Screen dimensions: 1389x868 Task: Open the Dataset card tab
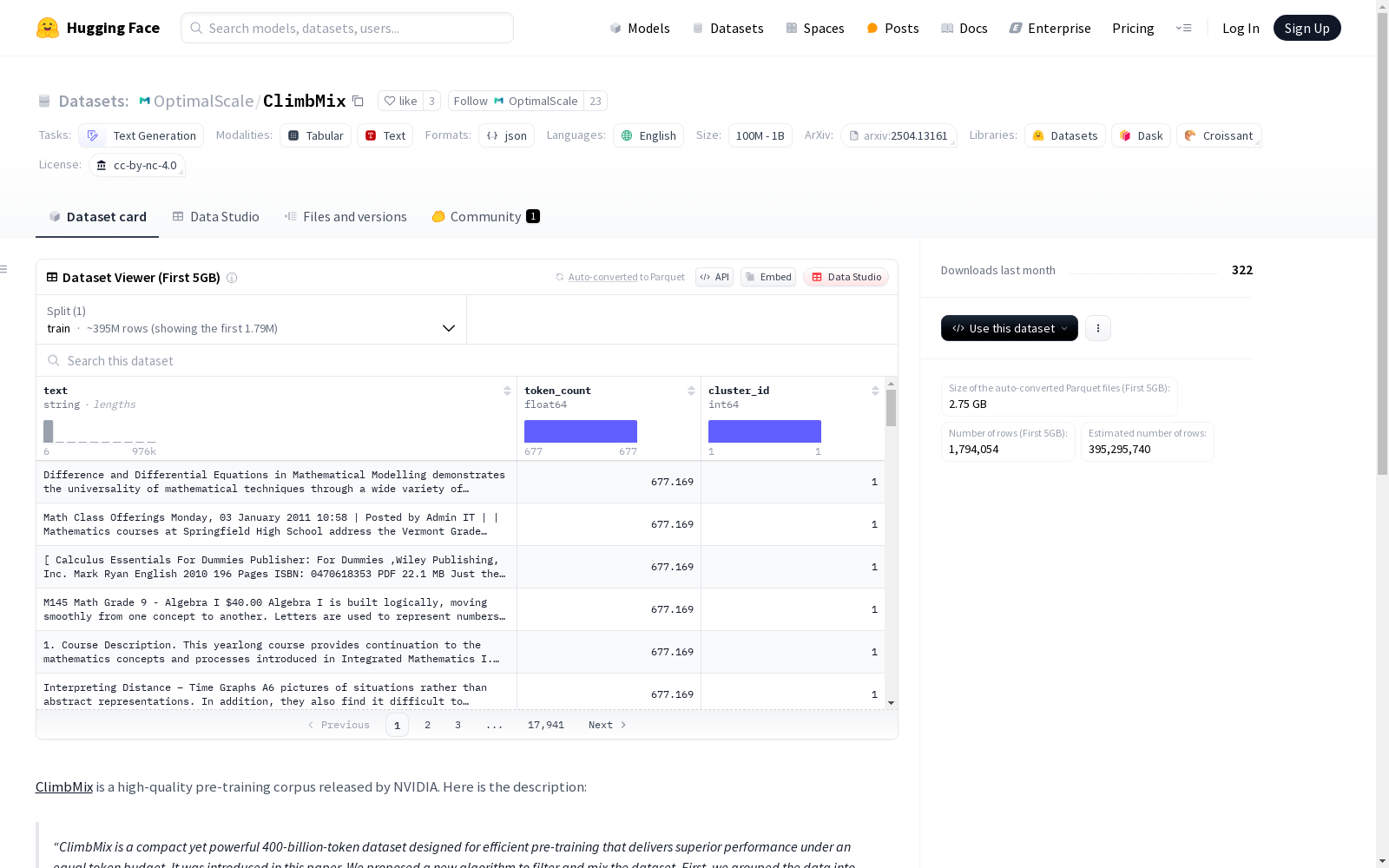tap(97, 217)
